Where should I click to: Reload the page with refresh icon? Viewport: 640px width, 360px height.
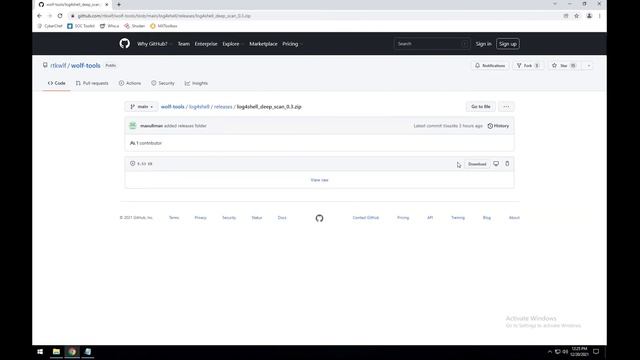point(60,16)
